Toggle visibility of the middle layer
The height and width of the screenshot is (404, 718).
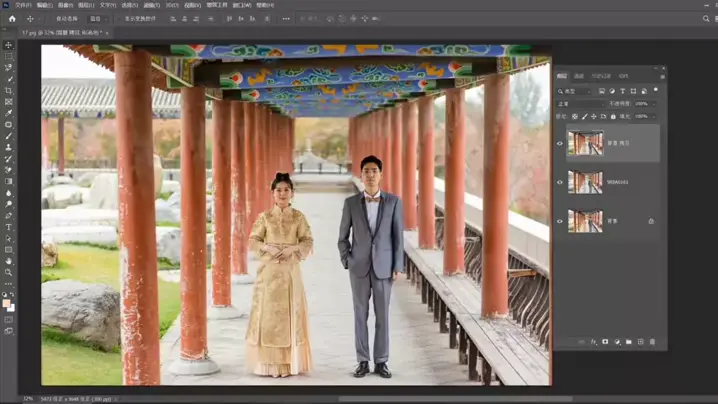tap(560, 182)
